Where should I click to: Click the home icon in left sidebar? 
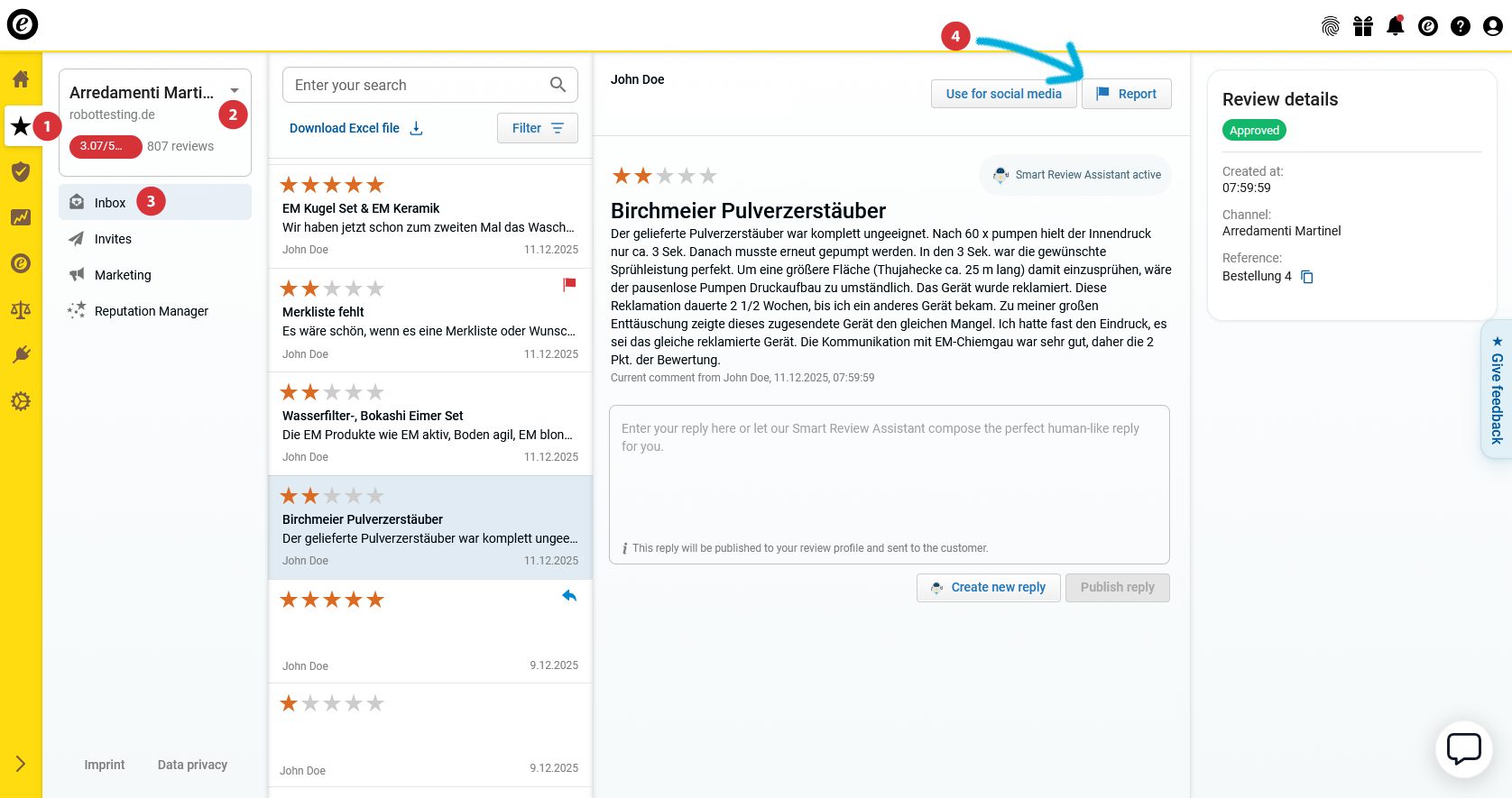click(x=21, y=79)
